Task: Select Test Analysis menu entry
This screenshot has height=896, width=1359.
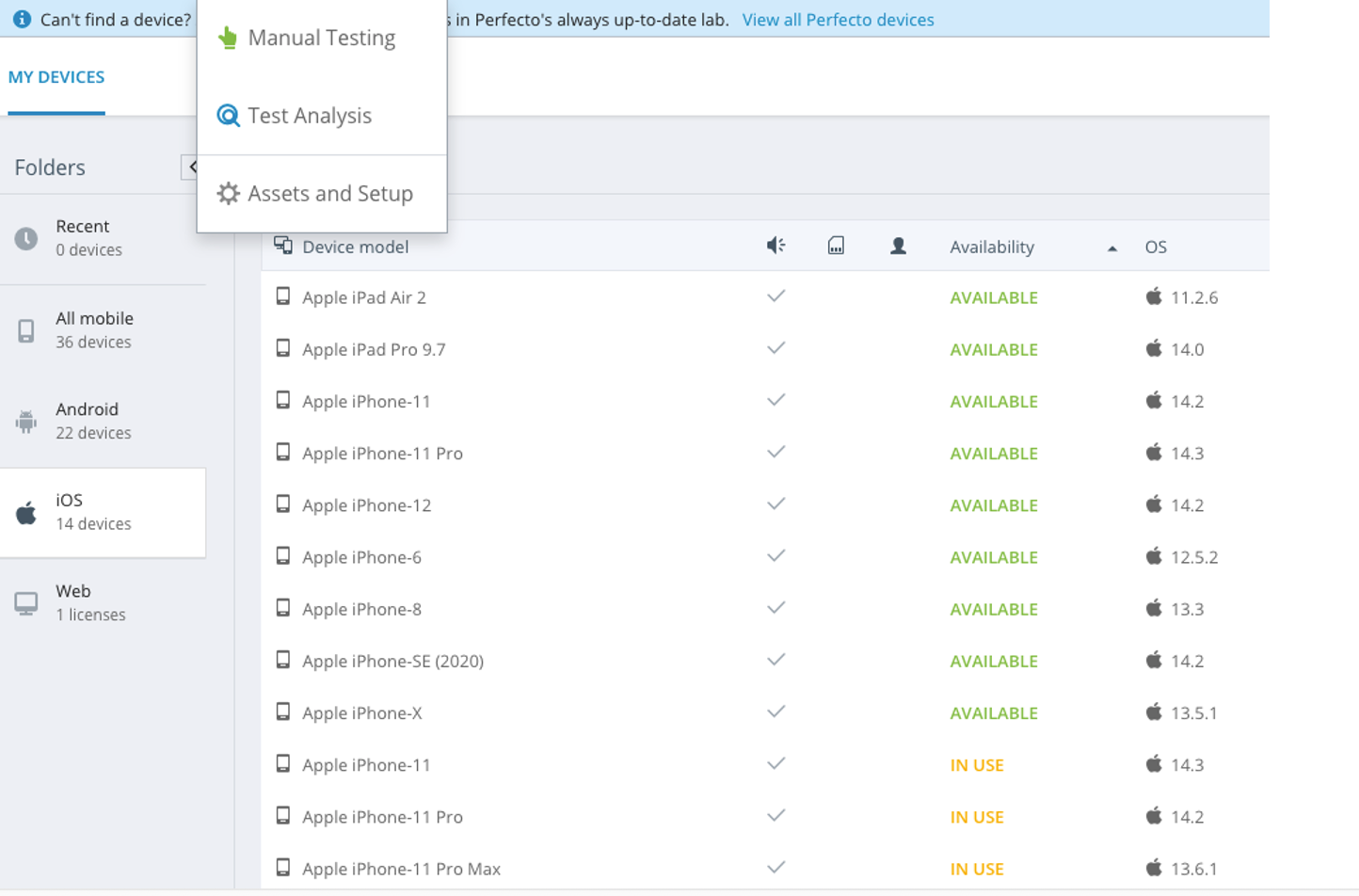Action: [310, 116]
